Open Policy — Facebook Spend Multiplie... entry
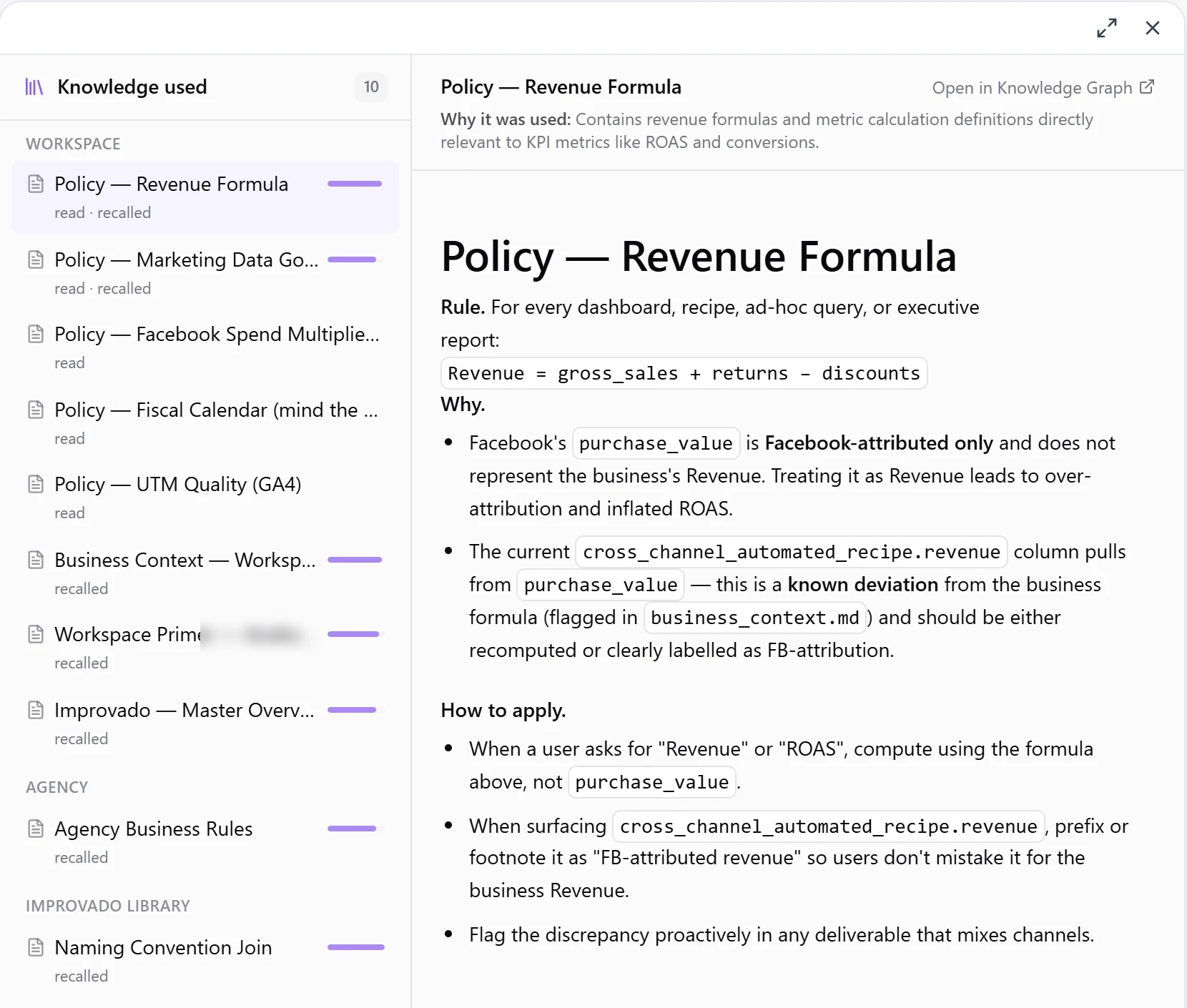 [x=205, y=347]
